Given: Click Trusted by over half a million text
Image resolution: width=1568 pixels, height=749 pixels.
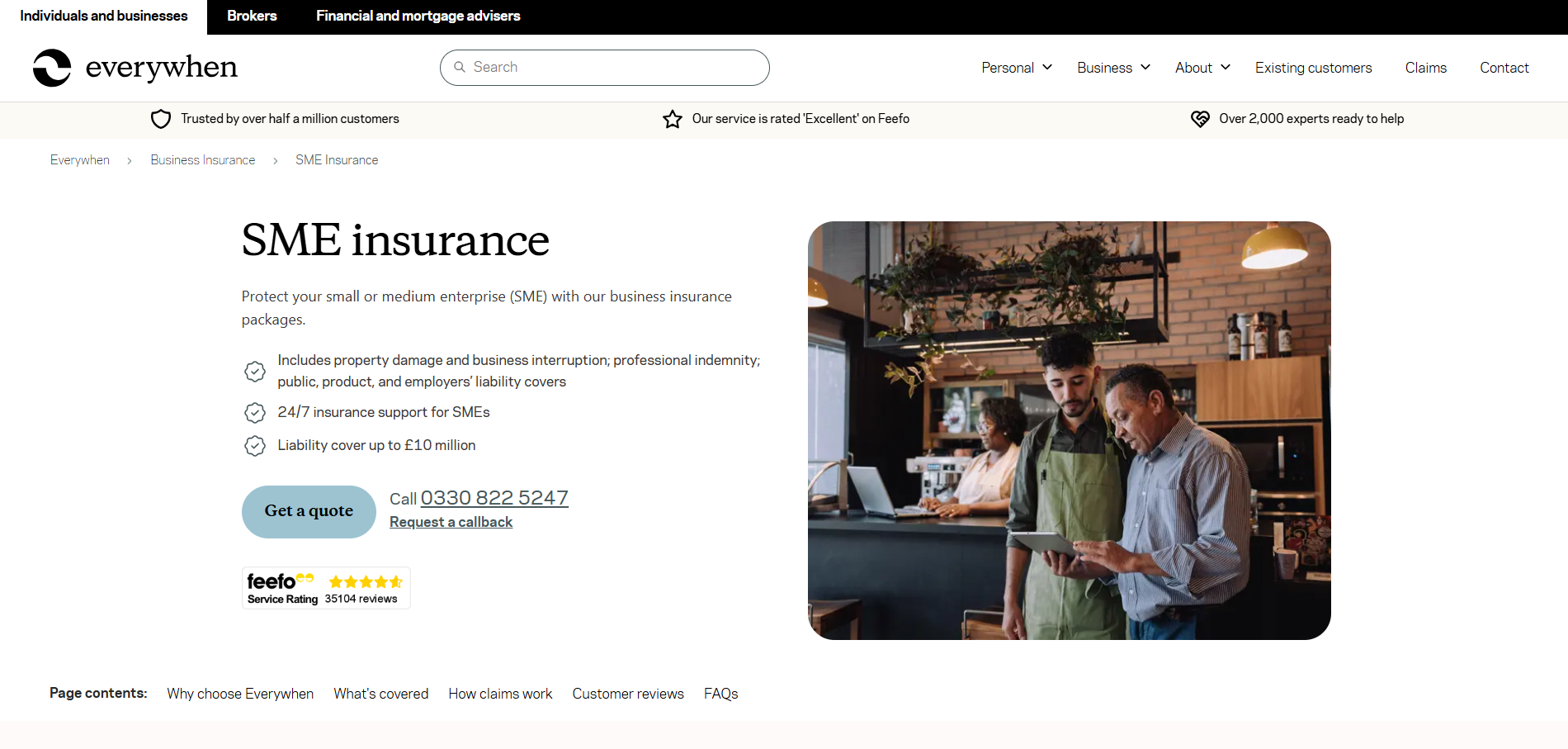Looking at the screenshot, I should tap(290, 119).
